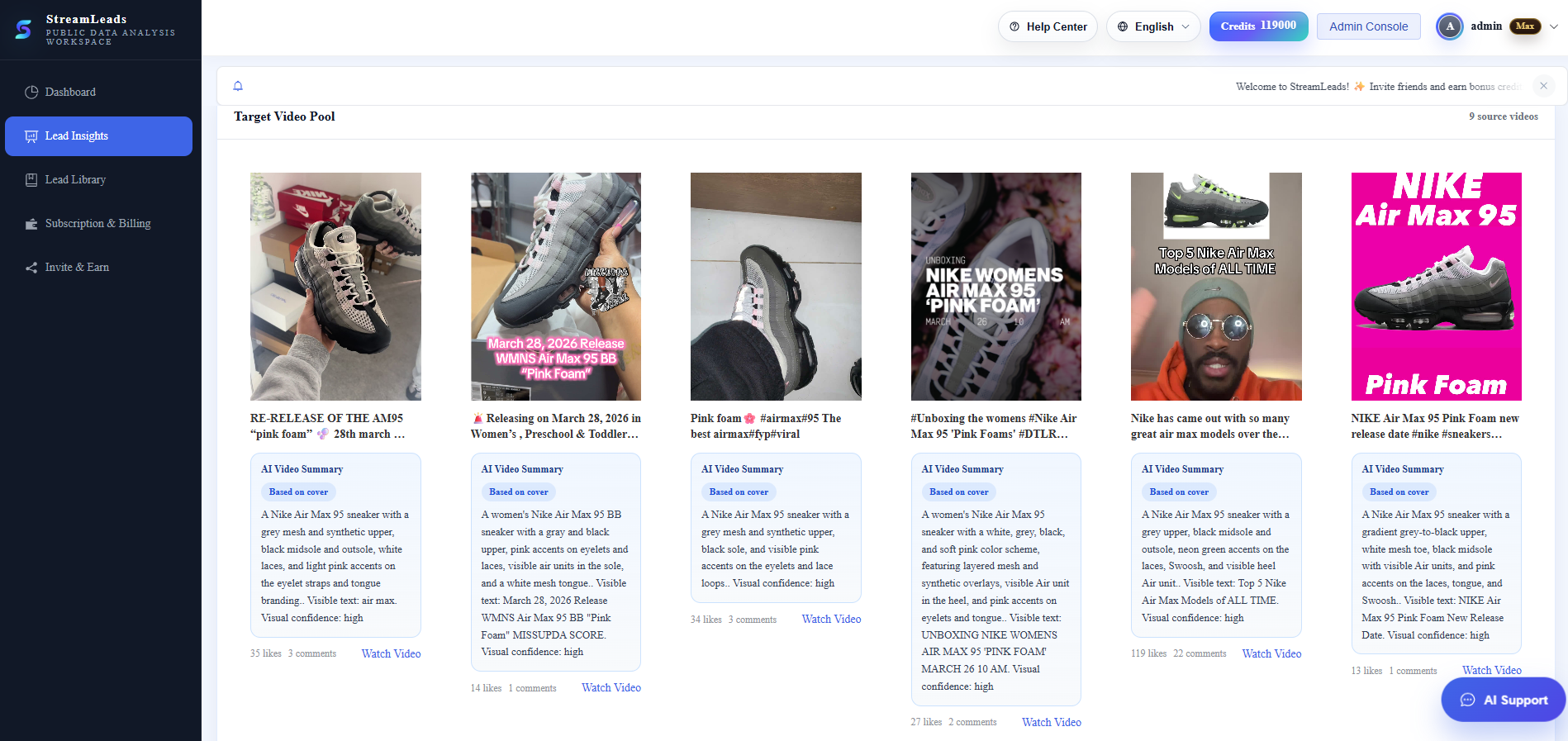Click the Help Center question mark icon
1568x741 pixels.
[x=1014, y=26]
